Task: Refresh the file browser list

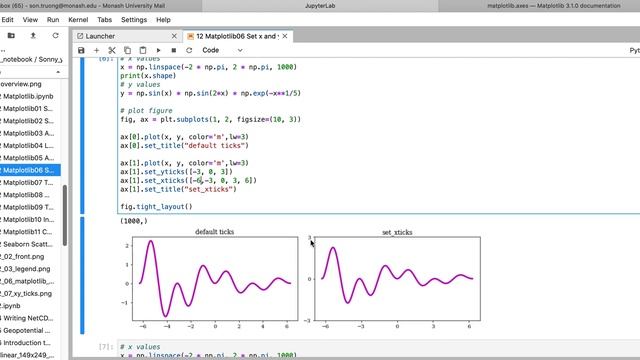Action: pos(56,36)
